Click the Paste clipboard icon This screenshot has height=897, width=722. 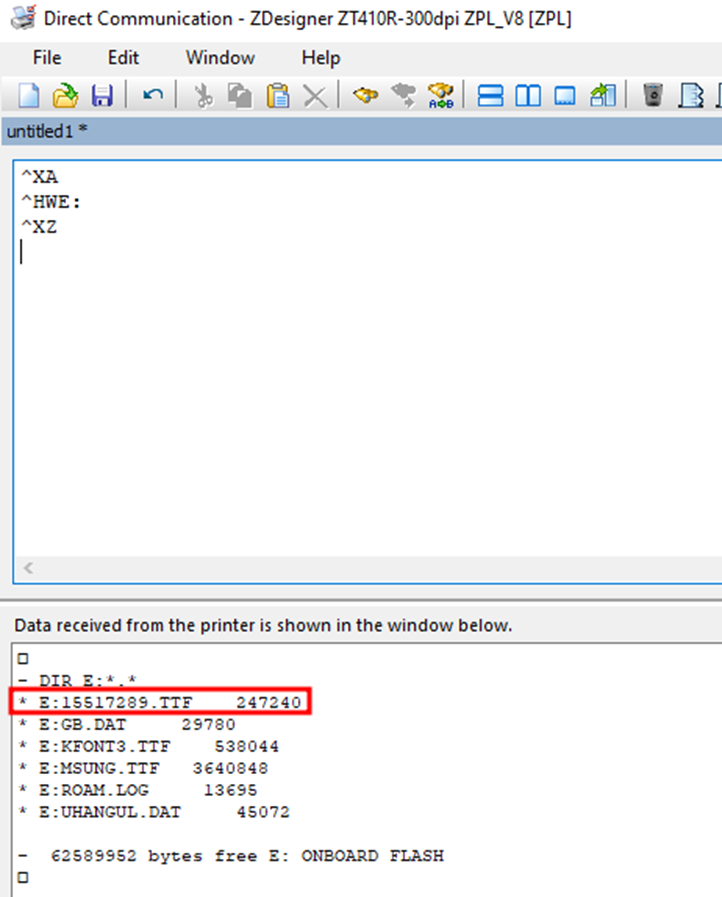point(277,95)
